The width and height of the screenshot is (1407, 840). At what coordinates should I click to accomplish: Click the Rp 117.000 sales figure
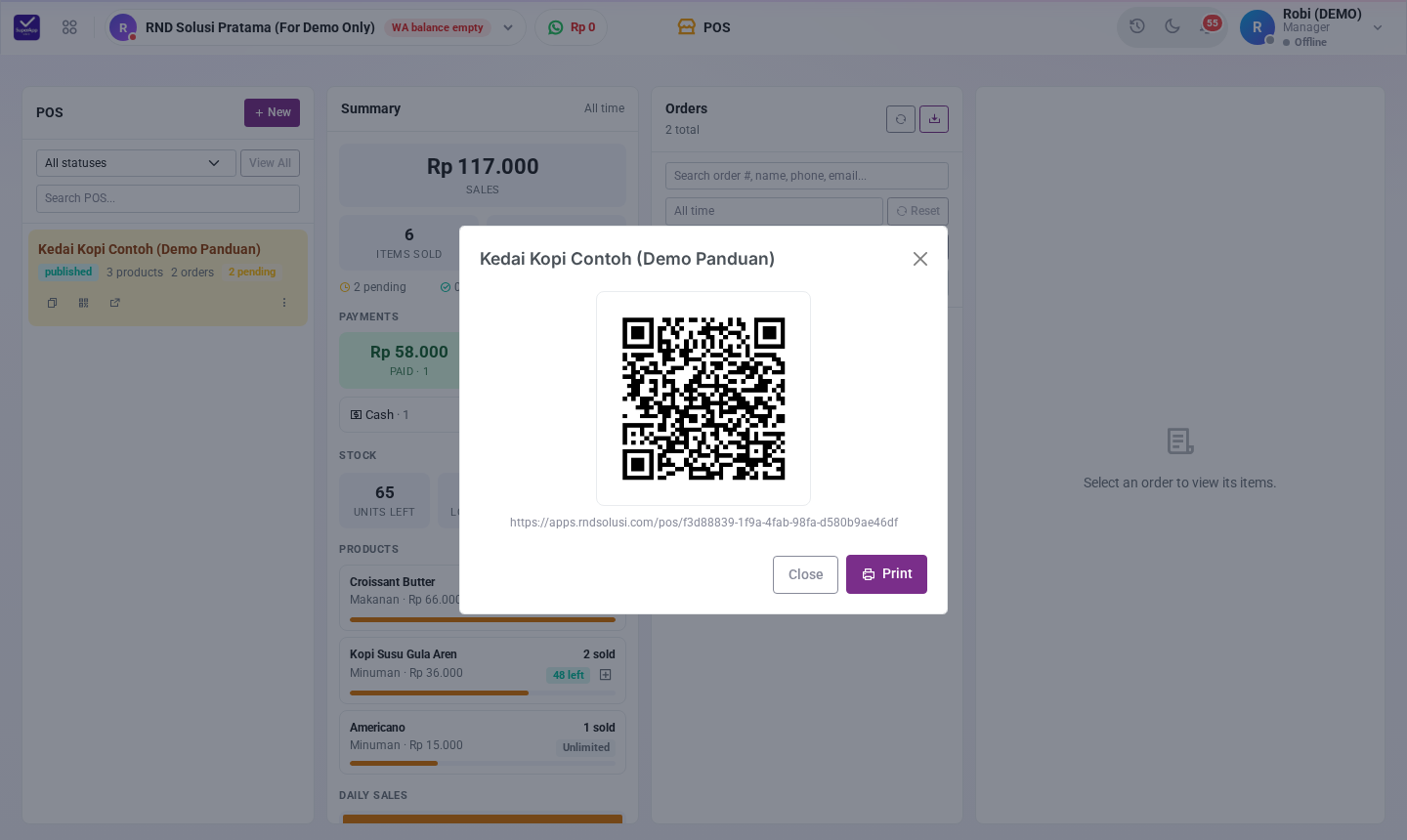[x=483, y=166]
